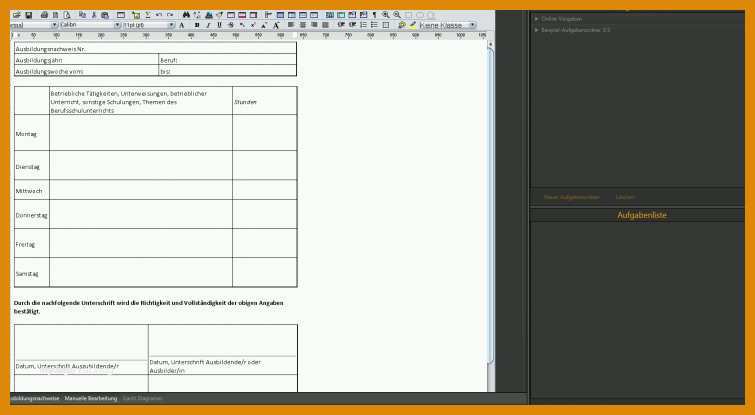The width and height of the screenshot is (755, 415).
Task: Click the scroll-up arrow of the document
Action: [491, 44]
